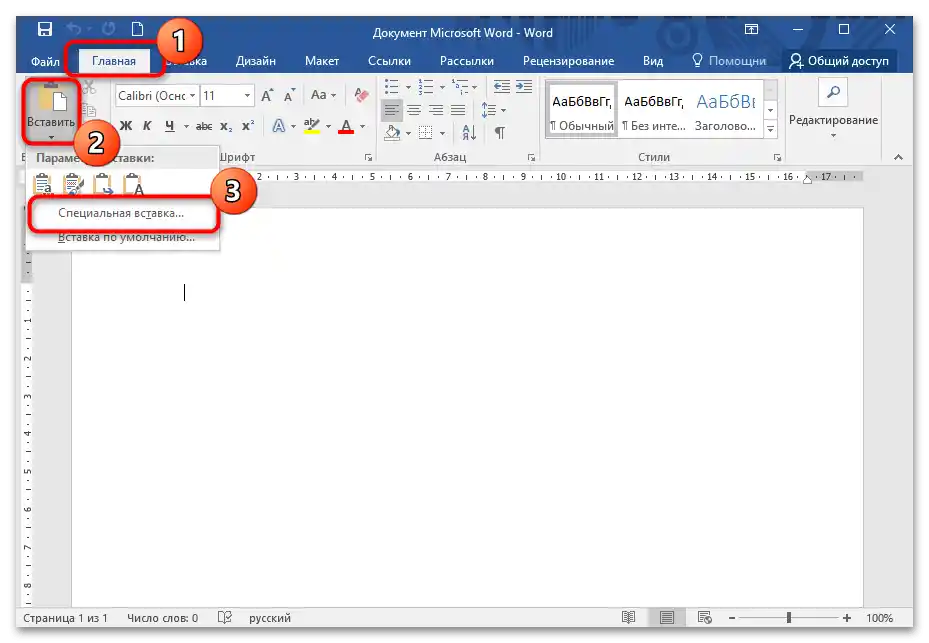
Task: Open the Файл tab
Action: click(45, 61)
